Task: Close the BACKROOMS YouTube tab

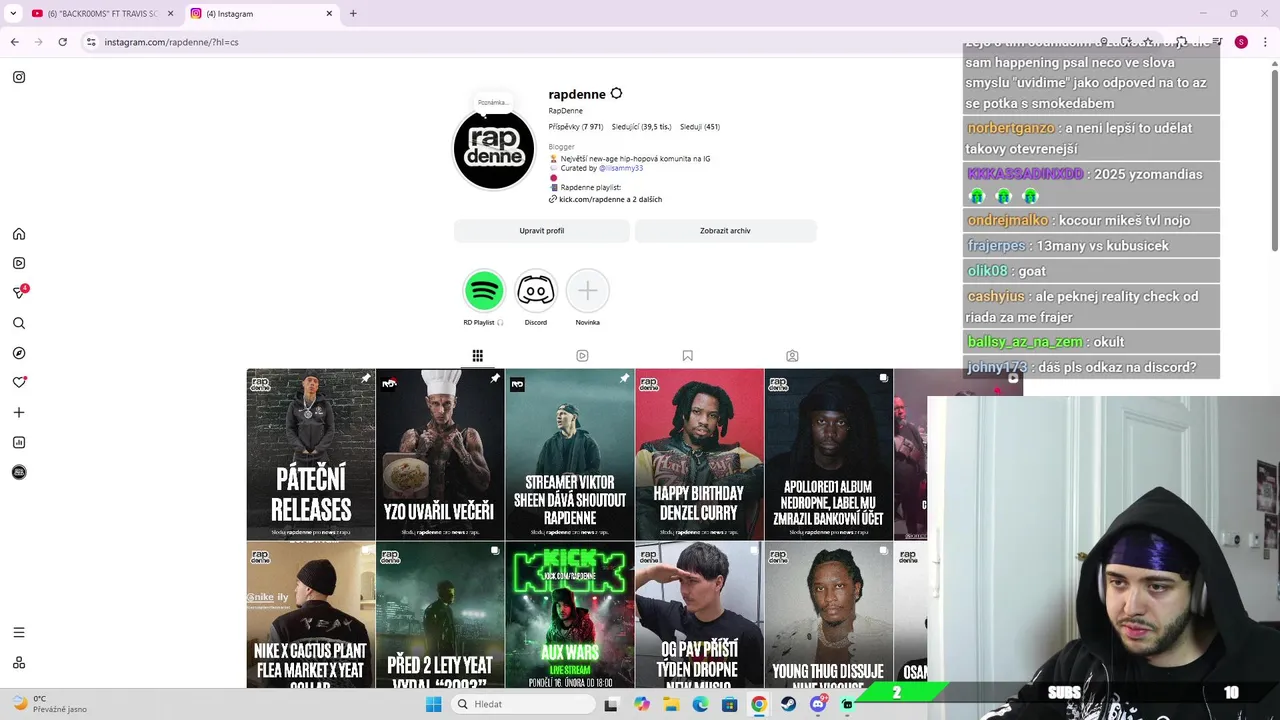Action: (x=170, y=14)
